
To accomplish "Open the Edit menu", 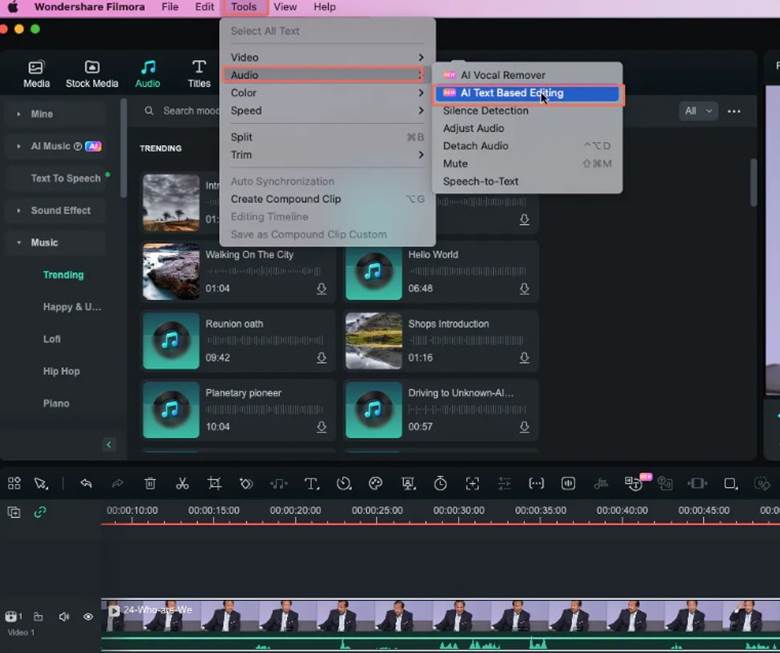I will click(x=204, y=7).
